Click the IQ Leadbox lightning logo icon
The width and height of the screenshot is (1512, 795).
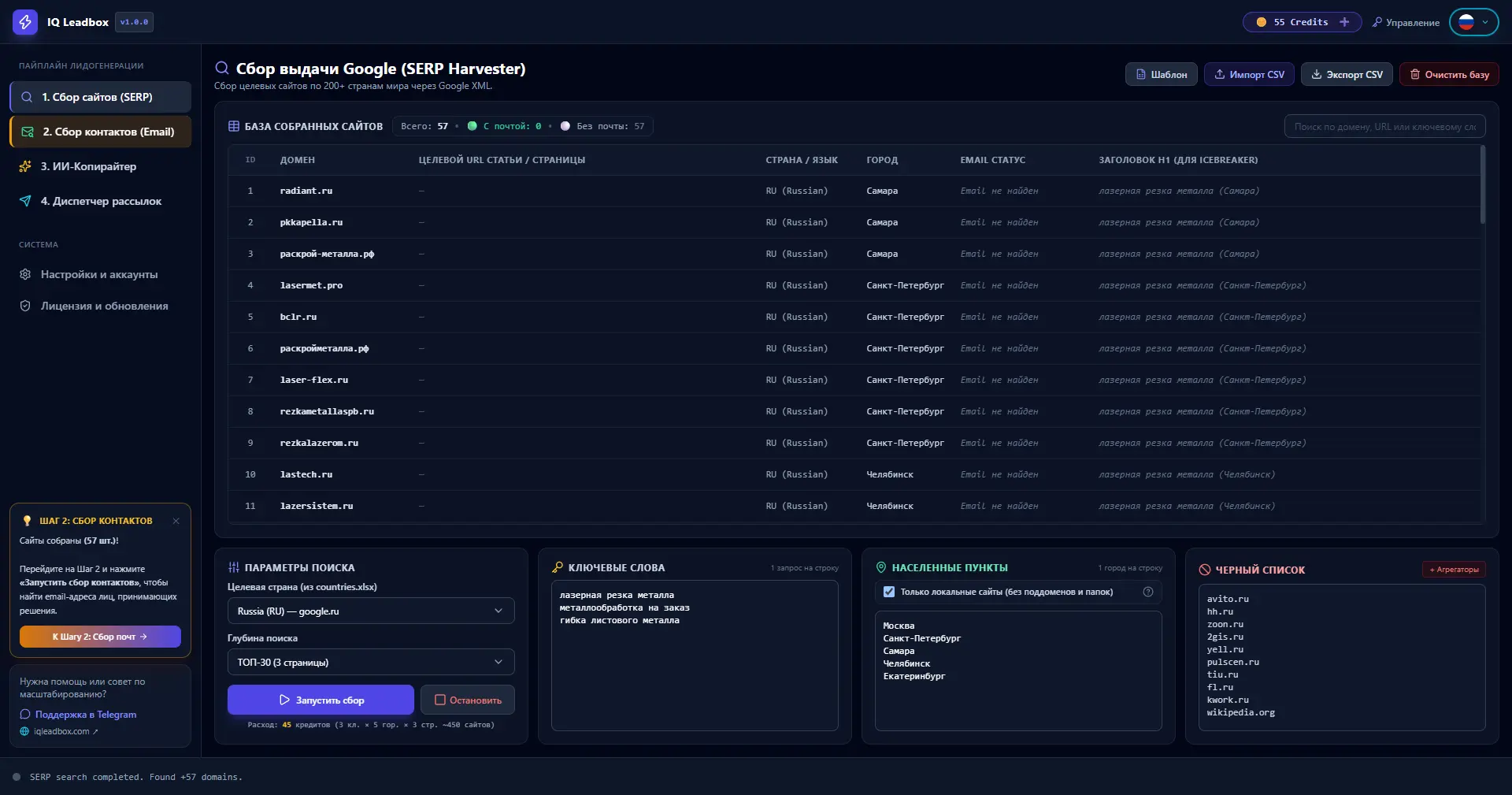[25, 22]
